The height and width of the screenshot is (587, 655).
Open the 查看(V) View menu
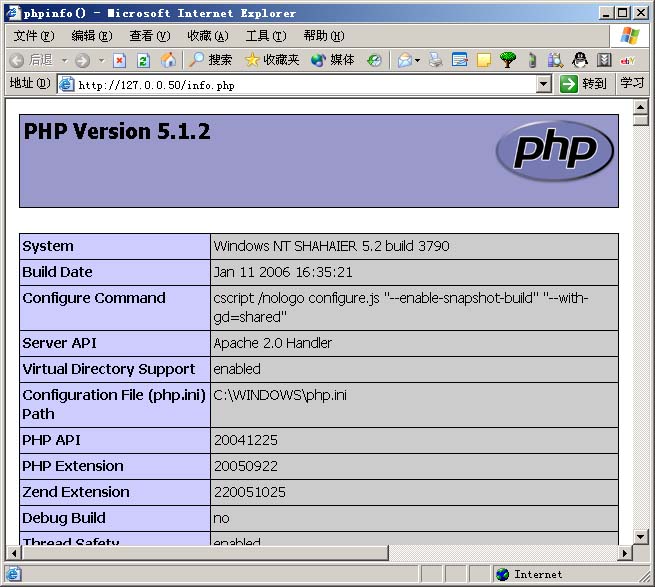[150, 36]
